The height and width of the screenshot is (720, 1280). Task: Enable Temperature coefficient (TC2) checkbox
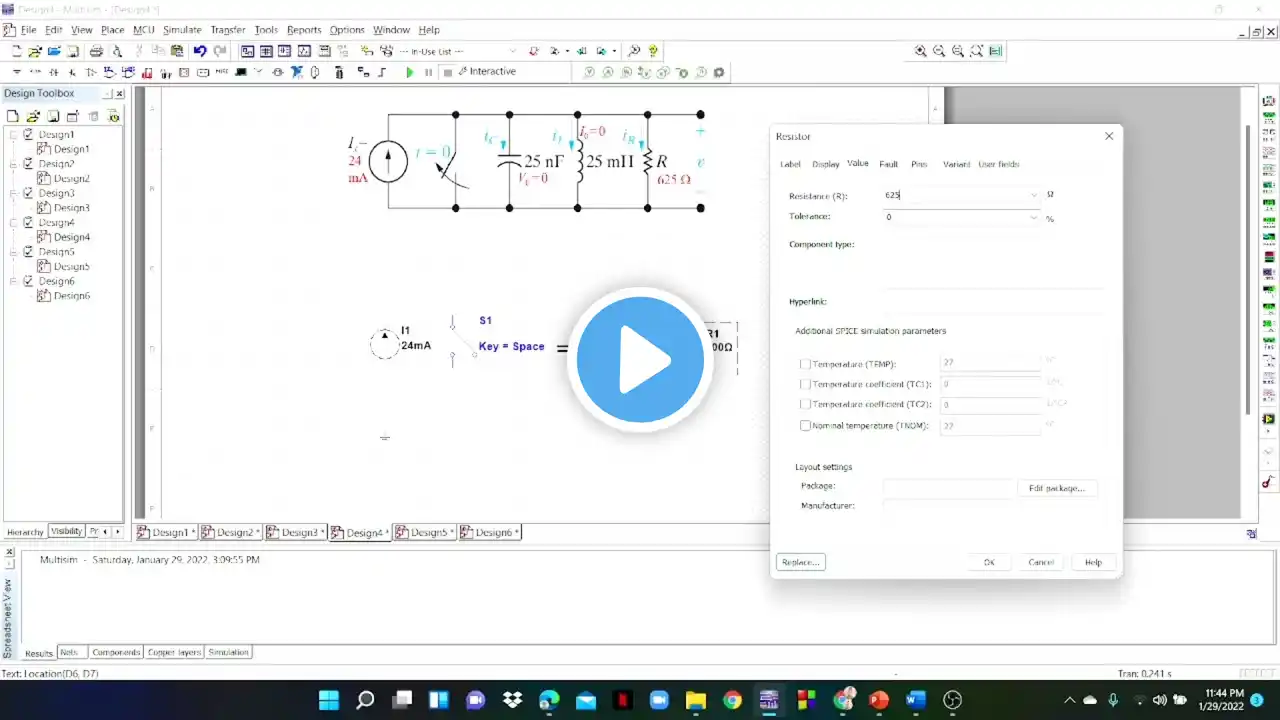[x=806, y=405]
